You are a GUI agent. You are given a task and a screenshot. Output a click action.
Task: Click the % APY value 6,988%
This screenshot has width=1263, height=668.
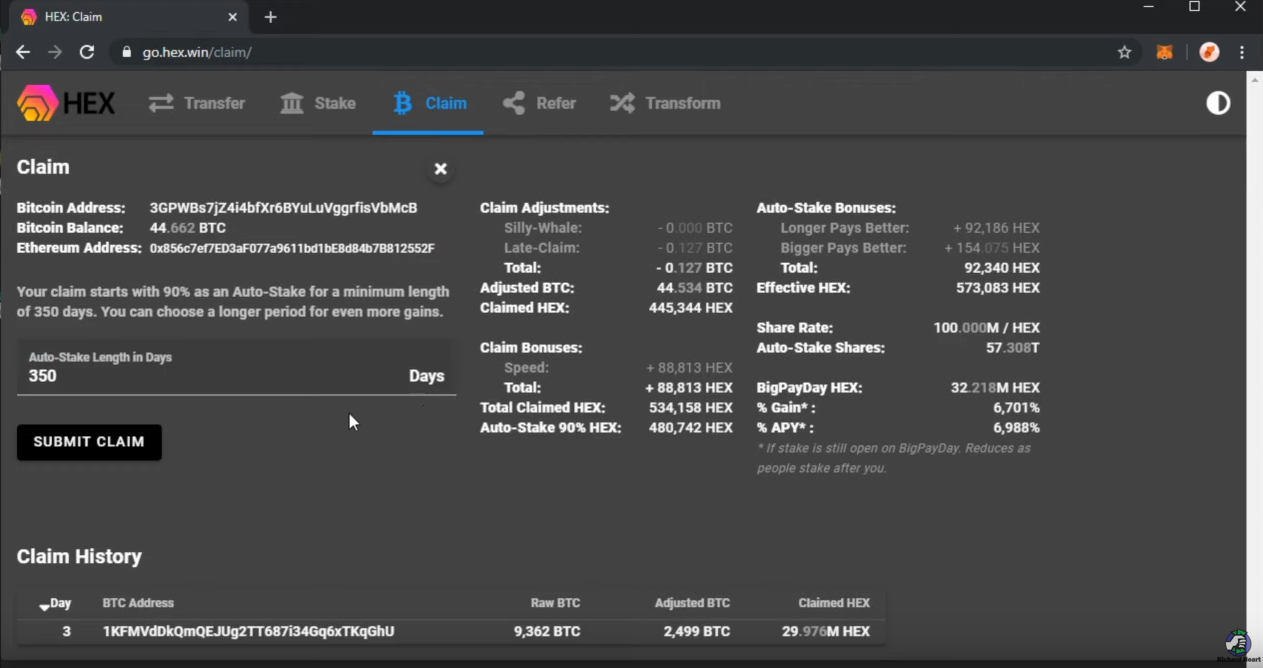click(x=1016, y=428)
